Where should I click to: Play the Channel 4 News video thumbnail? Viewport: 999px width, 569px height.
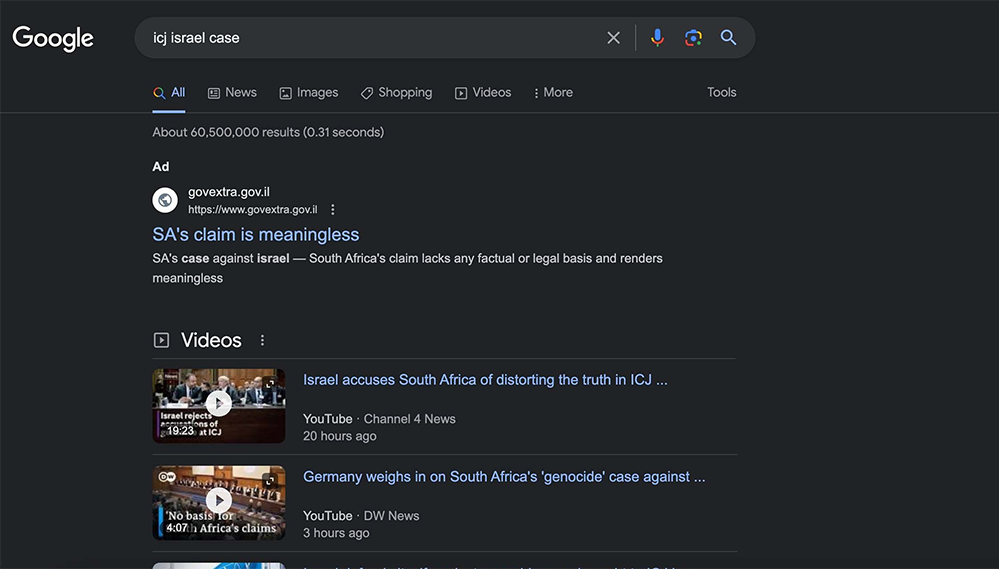pyautogui.click(x=219, y=405)
